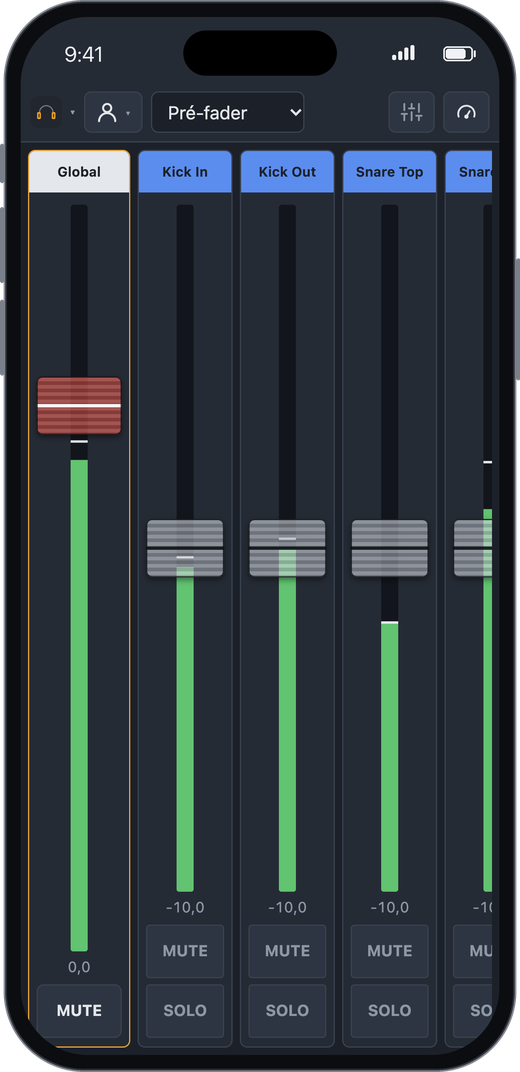This screenshot has width=520, height=1072.
Task: Select the Kick Out channel header
Action: [287, 172]
